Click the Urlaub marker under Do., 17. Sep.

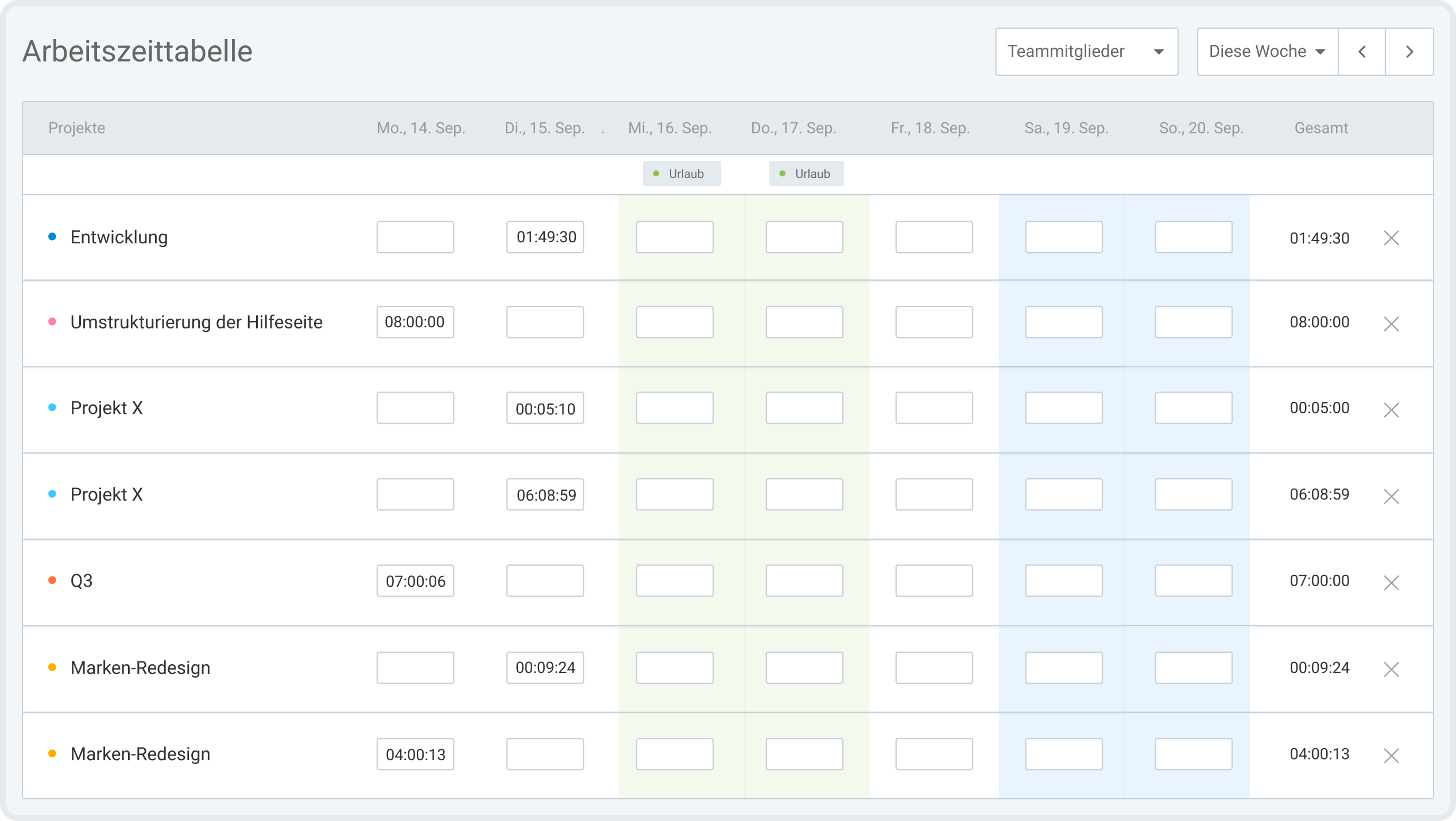(806, 173)
